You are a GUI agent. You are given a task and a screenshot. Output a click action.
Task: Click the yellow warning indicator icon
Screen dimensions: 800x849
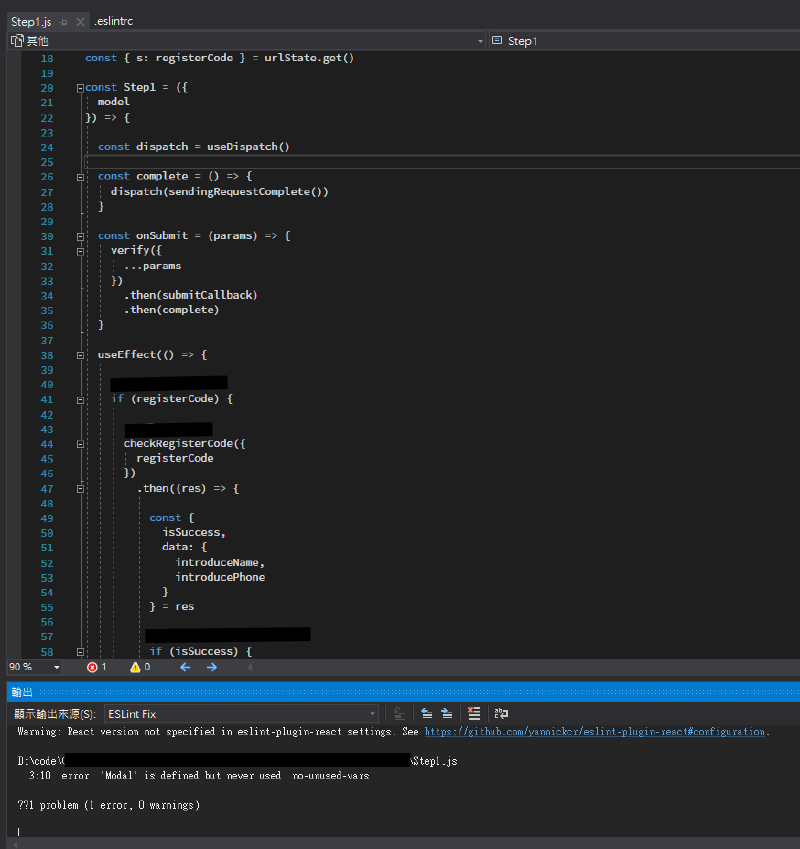135,667
